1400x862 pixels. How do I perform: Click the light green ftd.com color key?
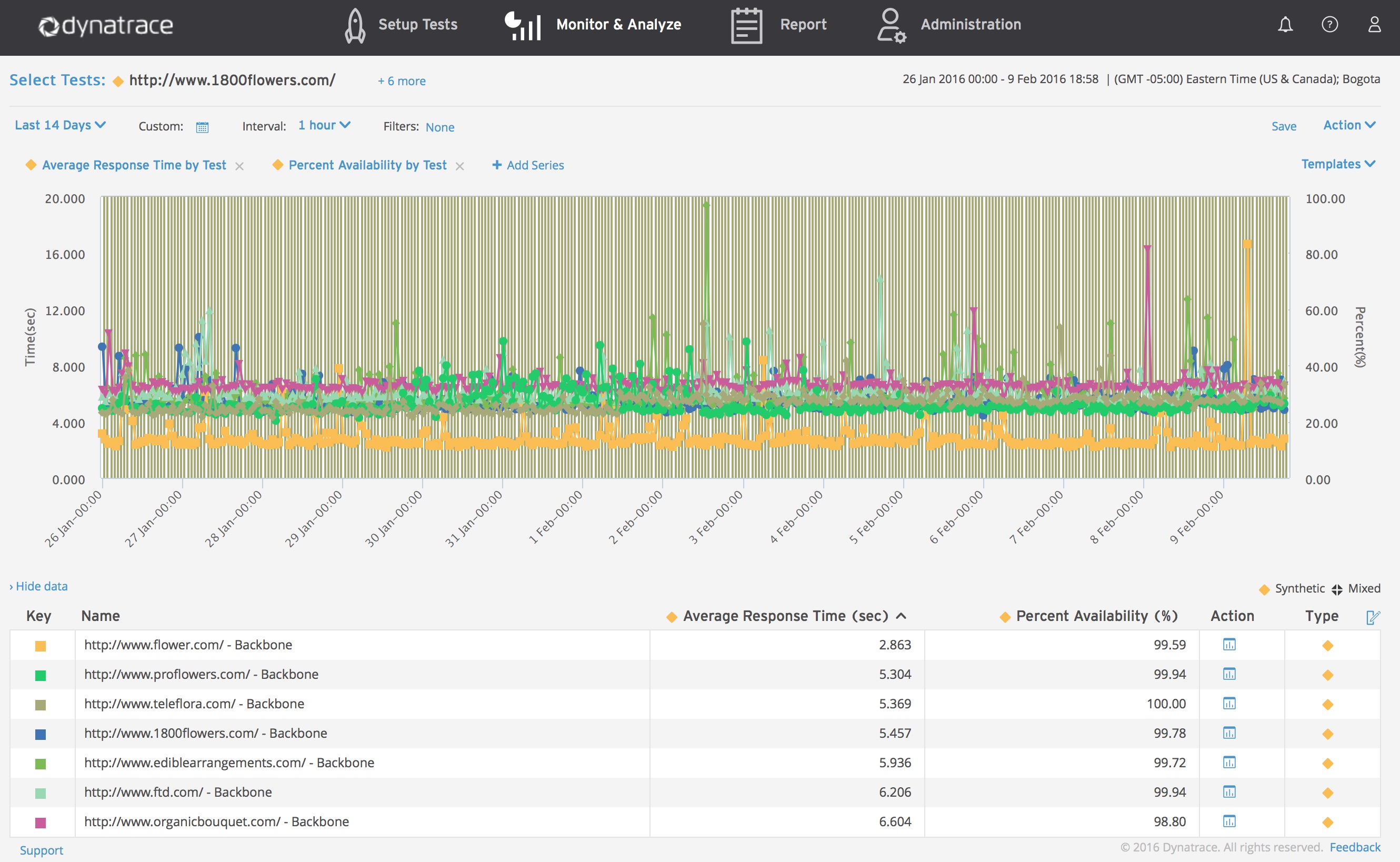click(x=41, y=793)
